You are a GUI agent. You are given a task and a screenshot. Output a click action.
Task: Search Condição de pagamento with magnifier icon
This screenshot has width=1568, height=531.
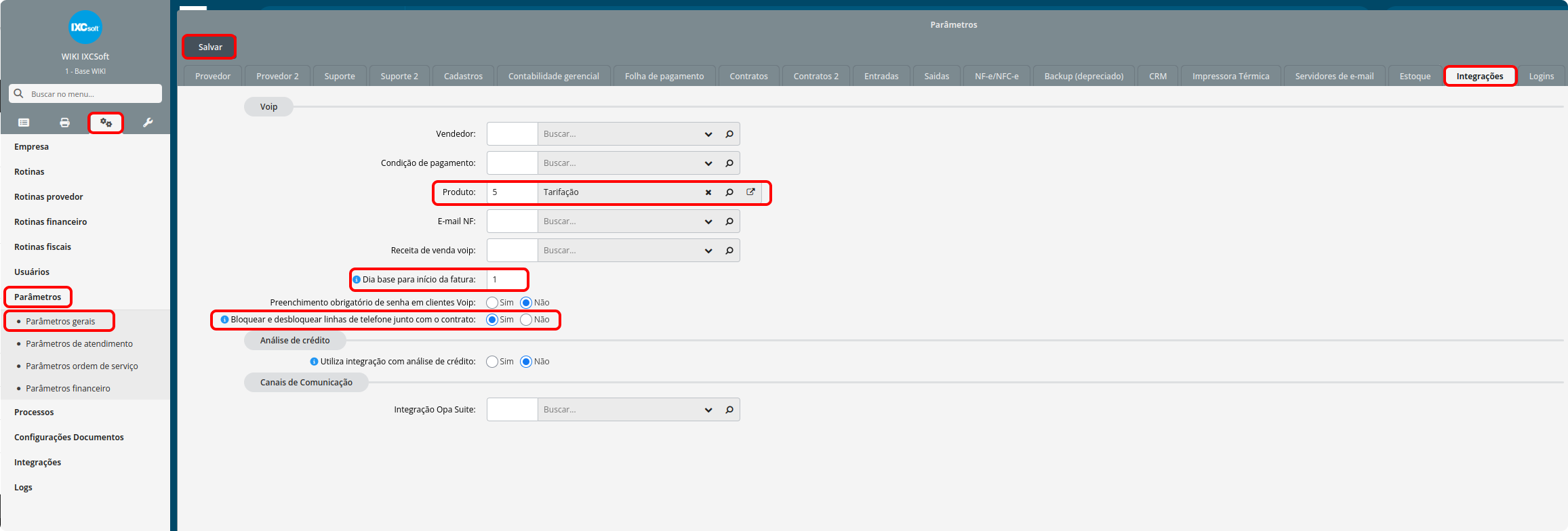[729, 163]
